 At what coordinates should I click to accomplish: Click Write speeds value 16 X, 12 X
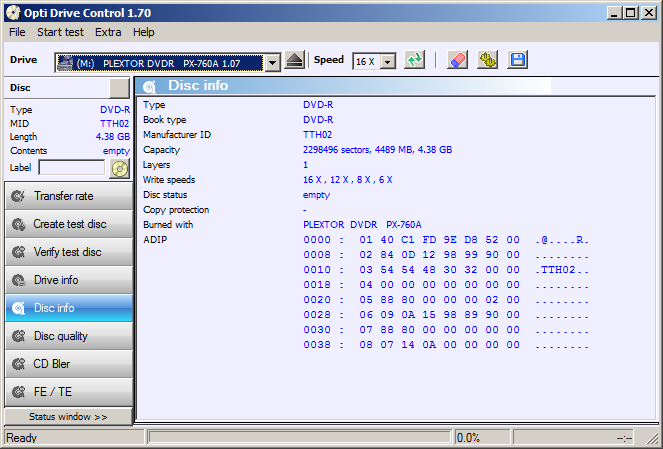tap(348, 180)
